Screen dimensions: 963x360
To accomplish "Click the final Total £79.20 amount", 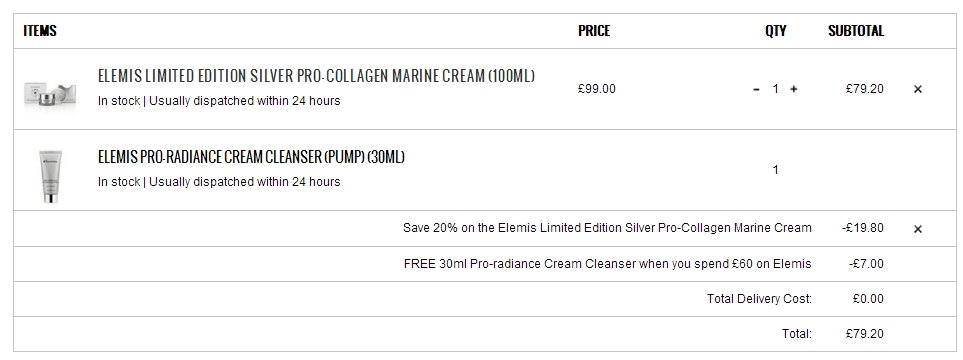I will coord(865,334).
